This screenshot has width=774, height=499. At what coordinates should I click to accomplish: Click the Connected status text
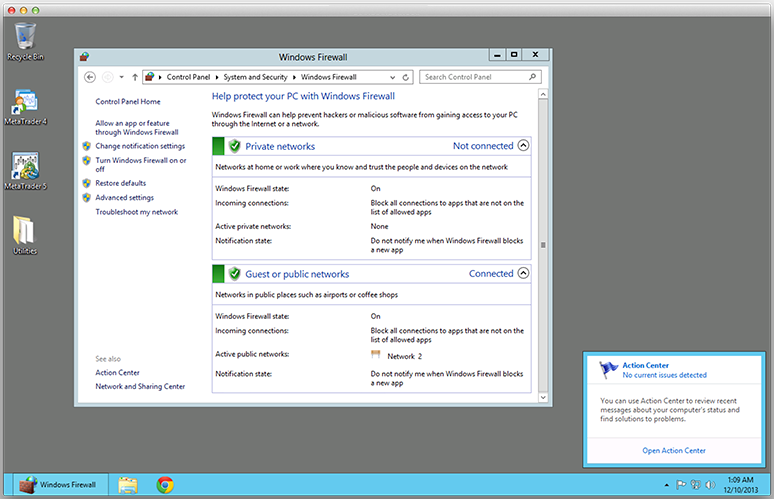click(x=491, y=273)
